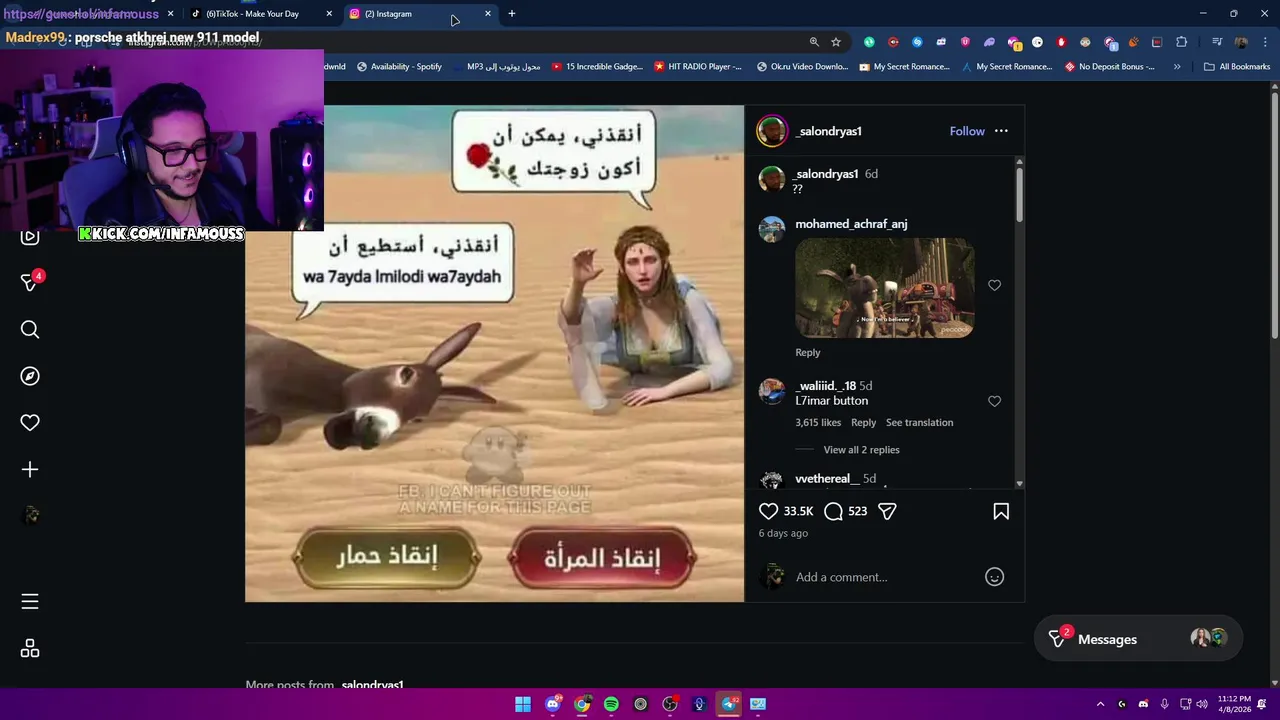1280x720 pixels.
Task: Open the floating Messages panel
Action: [1140, 639]
